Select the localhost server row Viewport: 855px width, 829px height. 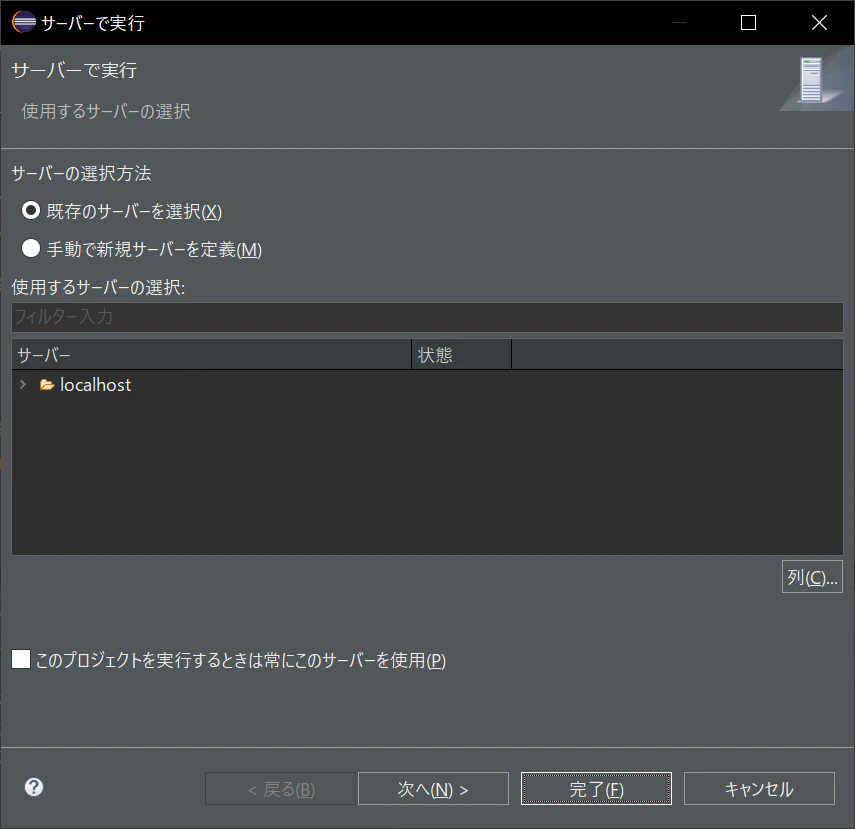pos(427,385)
